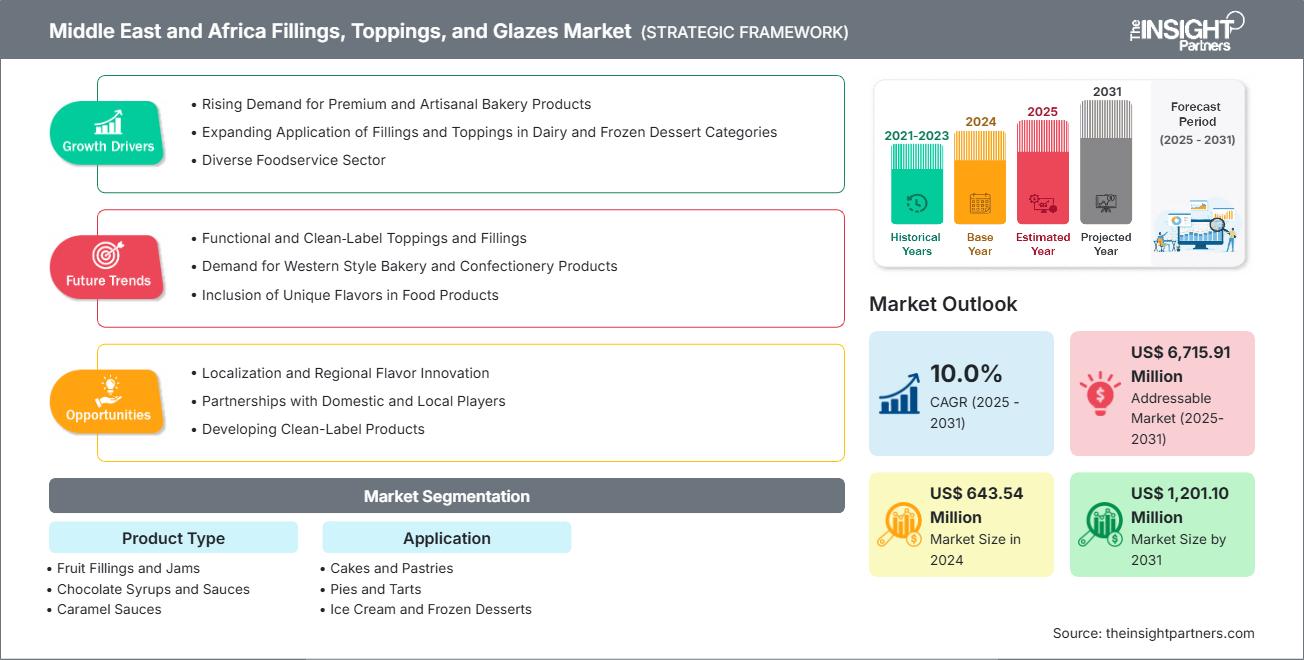
Task: Select the Growth Drivers label badge
Action: (108, 132)
